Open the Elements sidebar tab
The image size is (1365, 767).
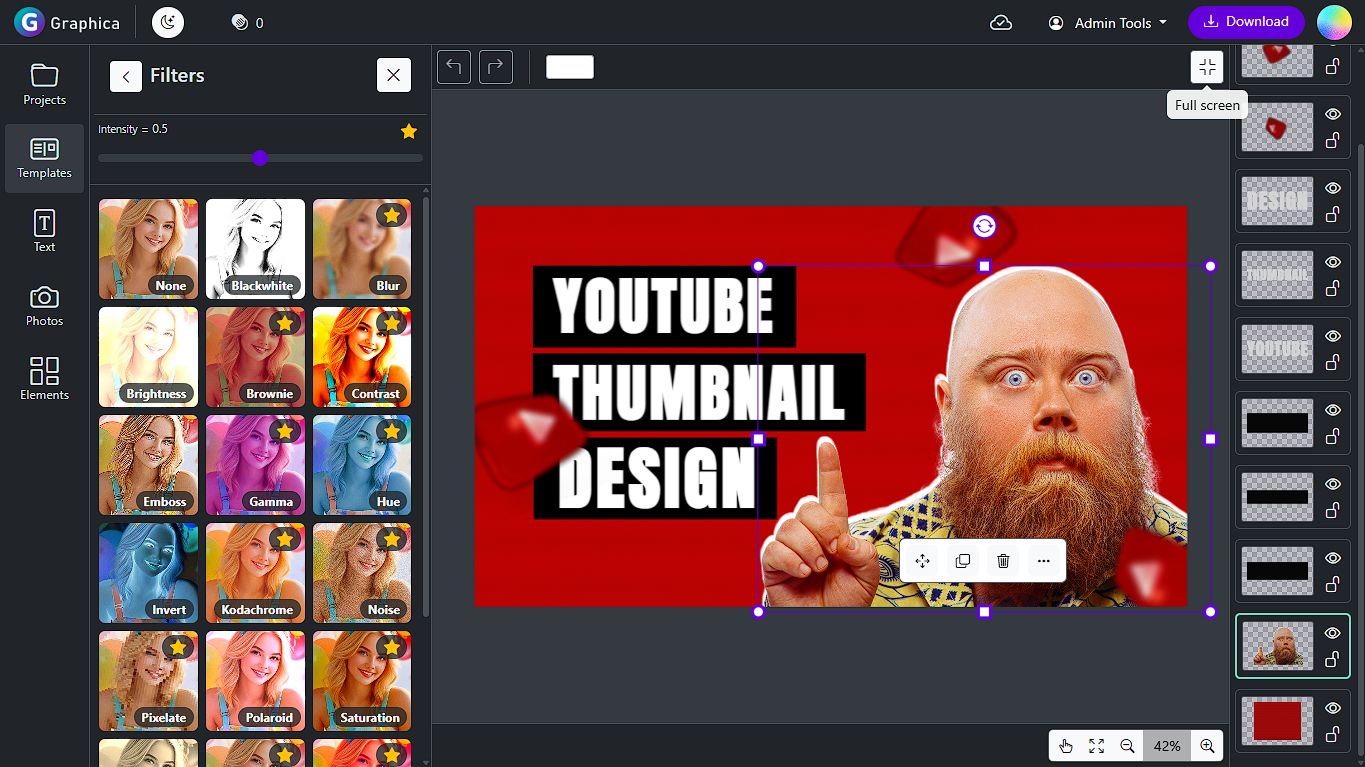point(44,380)
